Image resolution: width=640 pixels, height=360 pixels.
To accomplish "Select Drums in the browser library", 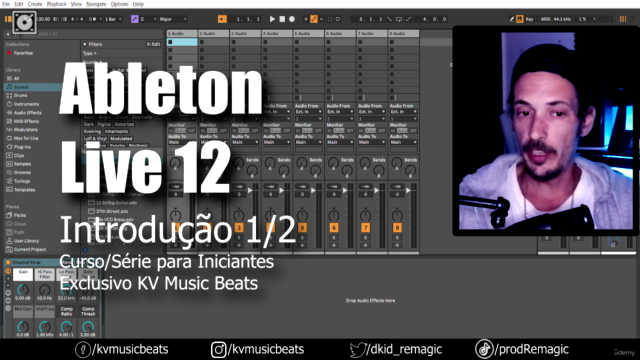I will [20, 96].
